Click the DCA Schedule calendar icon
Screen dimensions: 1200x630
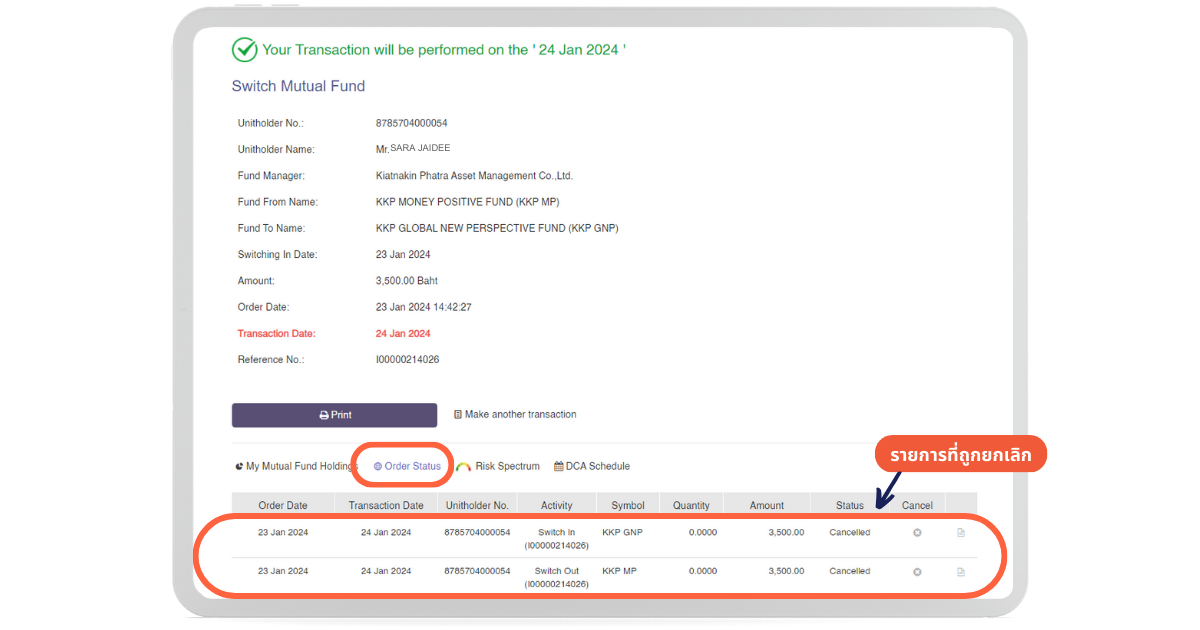tap(558, 467)
